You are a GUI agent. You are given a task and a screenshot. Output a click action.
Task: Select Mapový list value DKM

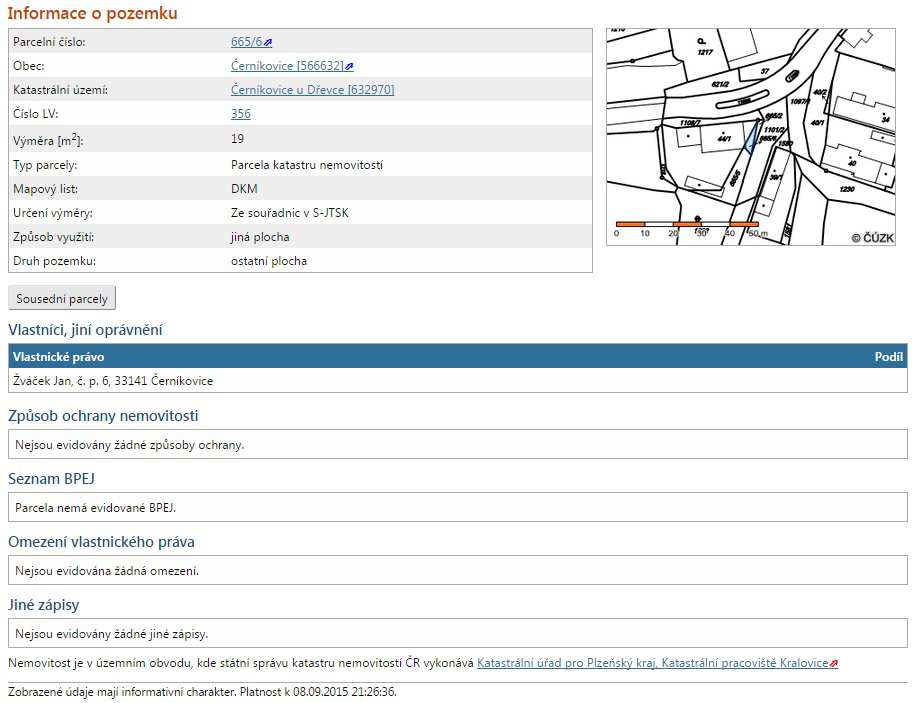(244, 189)
